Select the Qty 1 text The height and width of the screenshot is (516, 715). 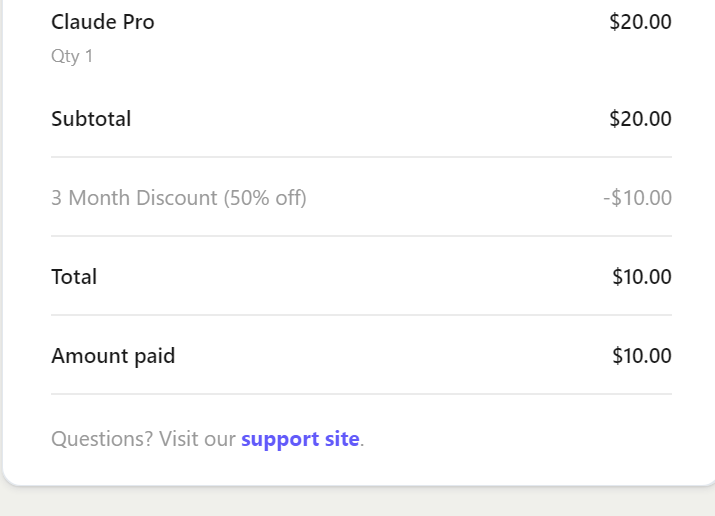(x=72, y=57)
